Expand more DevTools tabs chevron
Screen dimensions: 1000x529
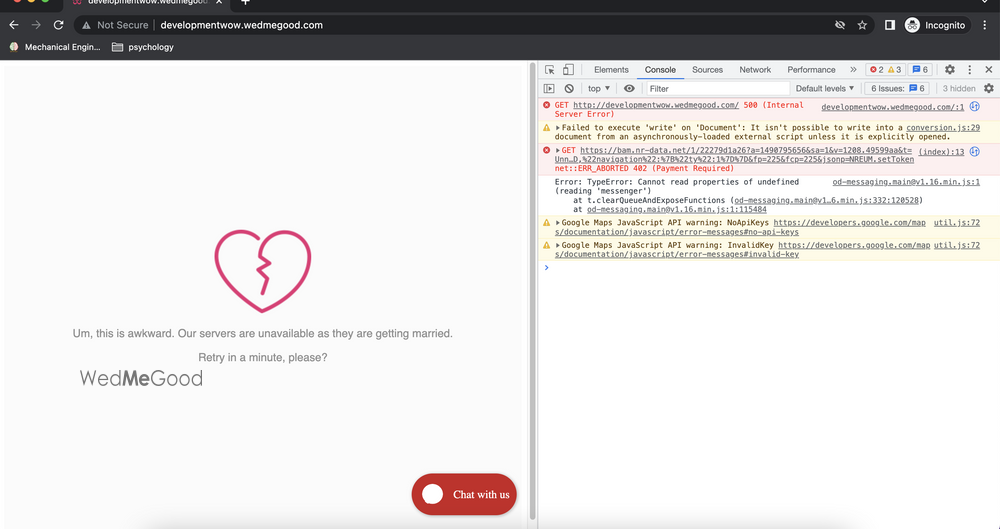[x=853, y=70]
